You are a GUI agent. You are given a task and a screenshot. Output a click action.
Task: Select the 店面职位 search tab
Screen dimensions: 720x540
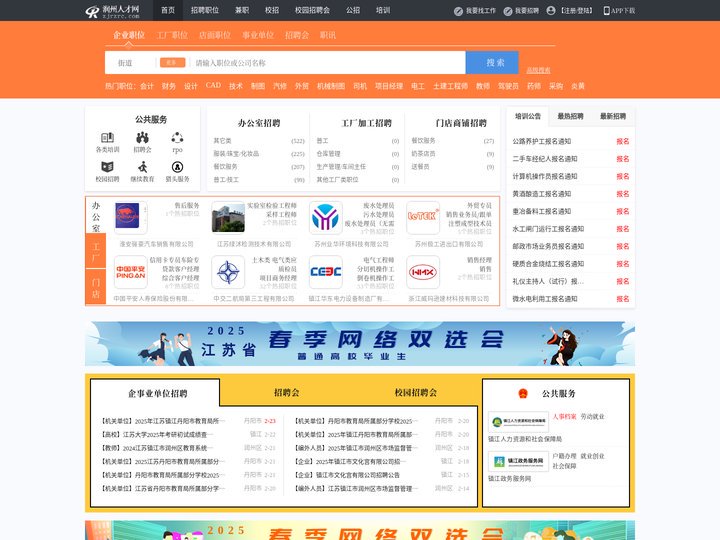point(215,35)
